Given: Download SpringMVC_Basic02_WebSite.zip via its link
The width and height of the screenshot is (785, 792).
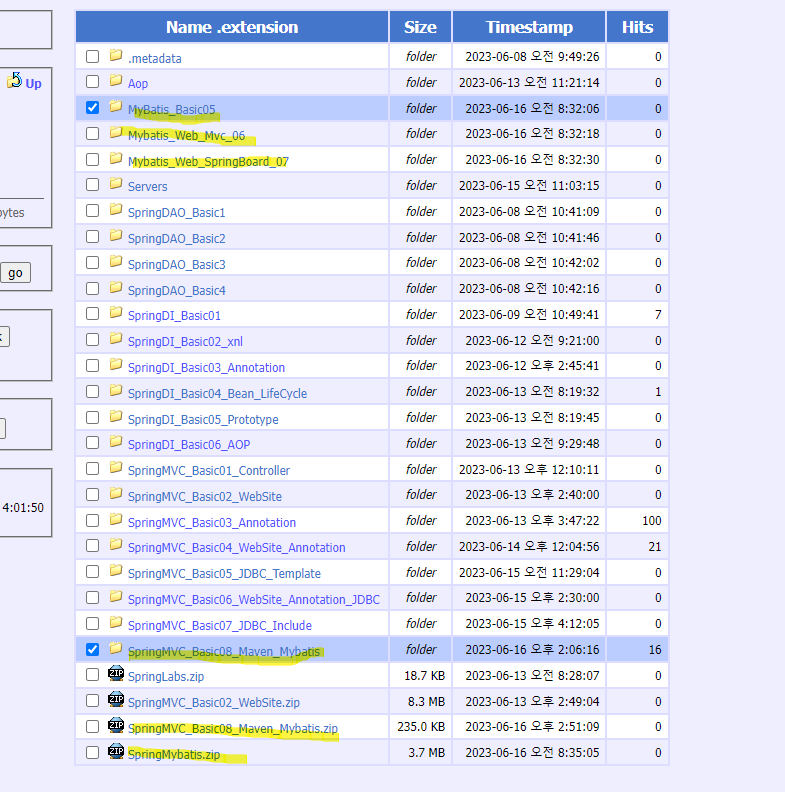Looking at the screenshot, I should pyautogui.click(x=214, y=703).
